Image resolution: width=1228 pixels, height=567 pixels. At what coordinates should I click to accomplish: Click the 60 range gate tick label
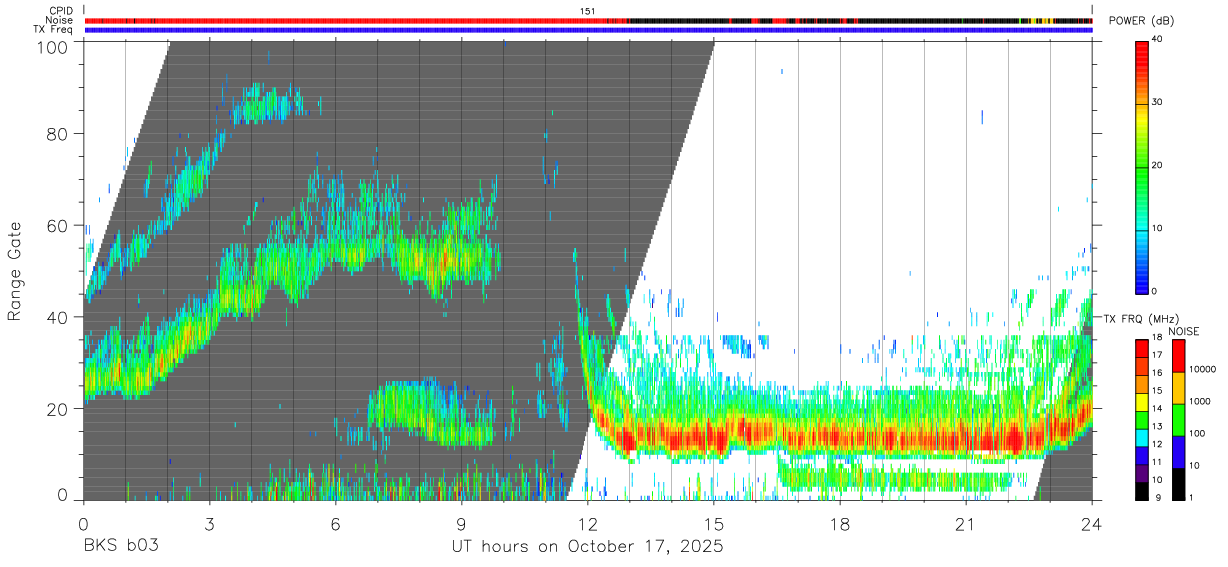(x=59, y=225)
